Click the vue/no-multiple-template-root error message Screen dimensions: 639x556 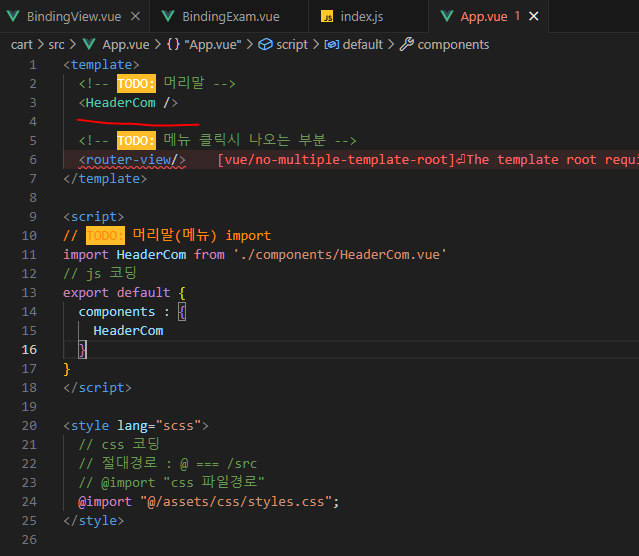pos(428,160)
